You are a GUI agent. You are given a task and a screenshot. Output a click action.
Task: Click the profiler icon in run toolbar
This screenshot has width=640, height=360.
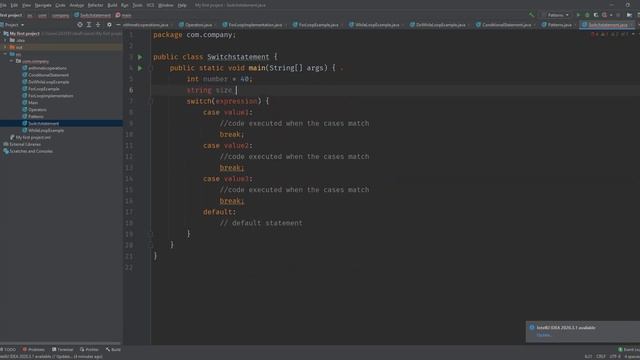604,15
